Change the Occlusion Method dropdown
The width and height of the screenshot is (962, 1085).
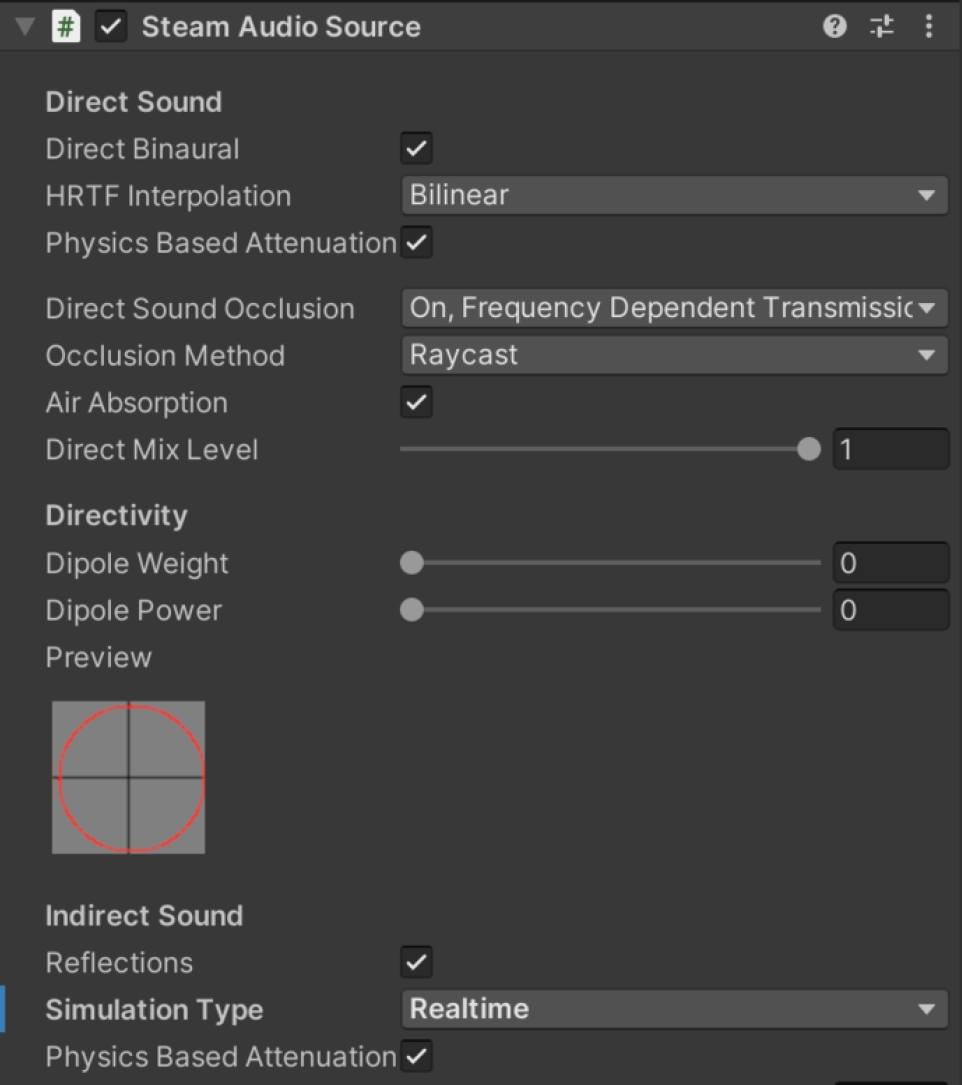(675, 355)
